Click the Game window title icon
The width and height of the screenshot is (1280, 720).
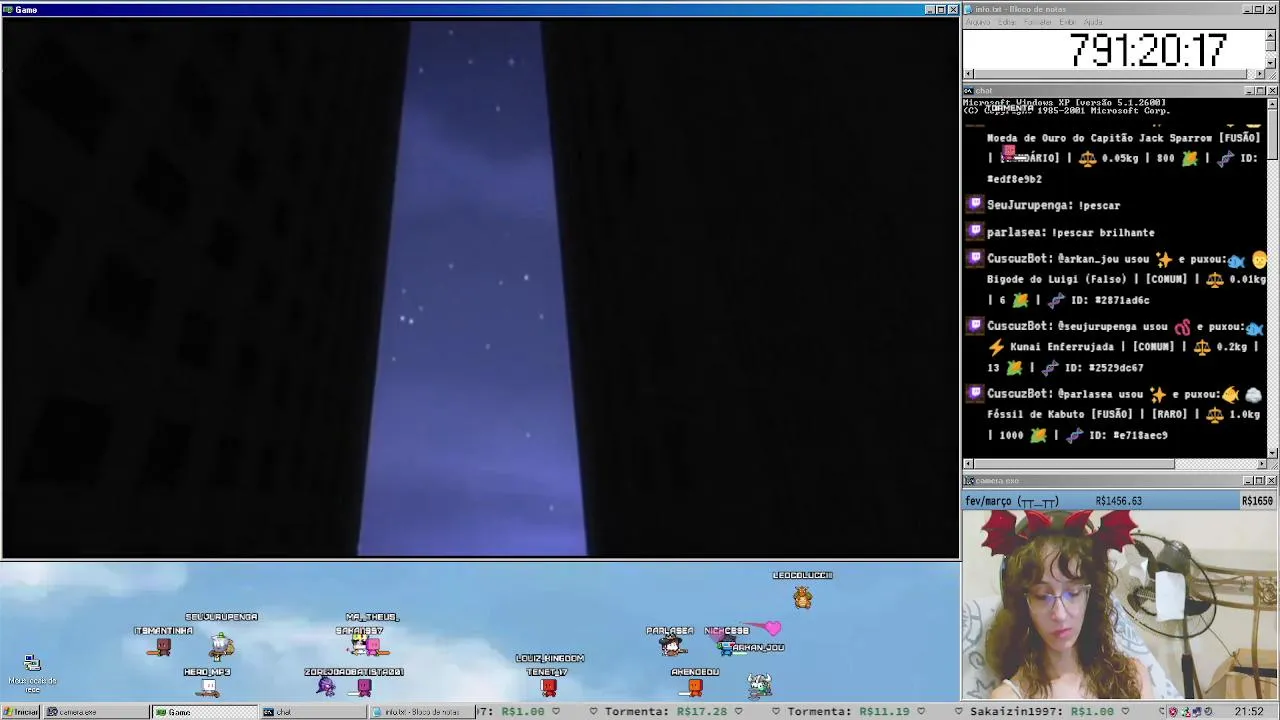(7, 9)
